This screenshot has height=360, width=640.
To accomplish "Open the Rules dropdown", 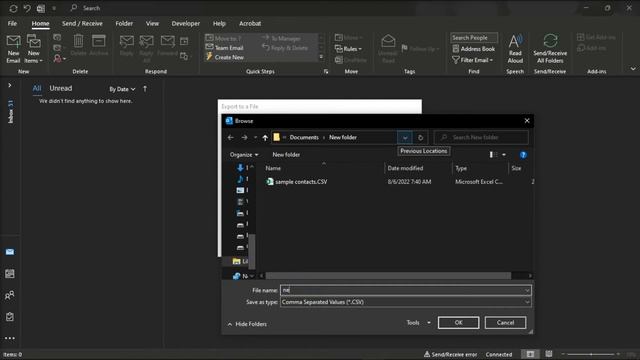I will click(x=348, y=49).
